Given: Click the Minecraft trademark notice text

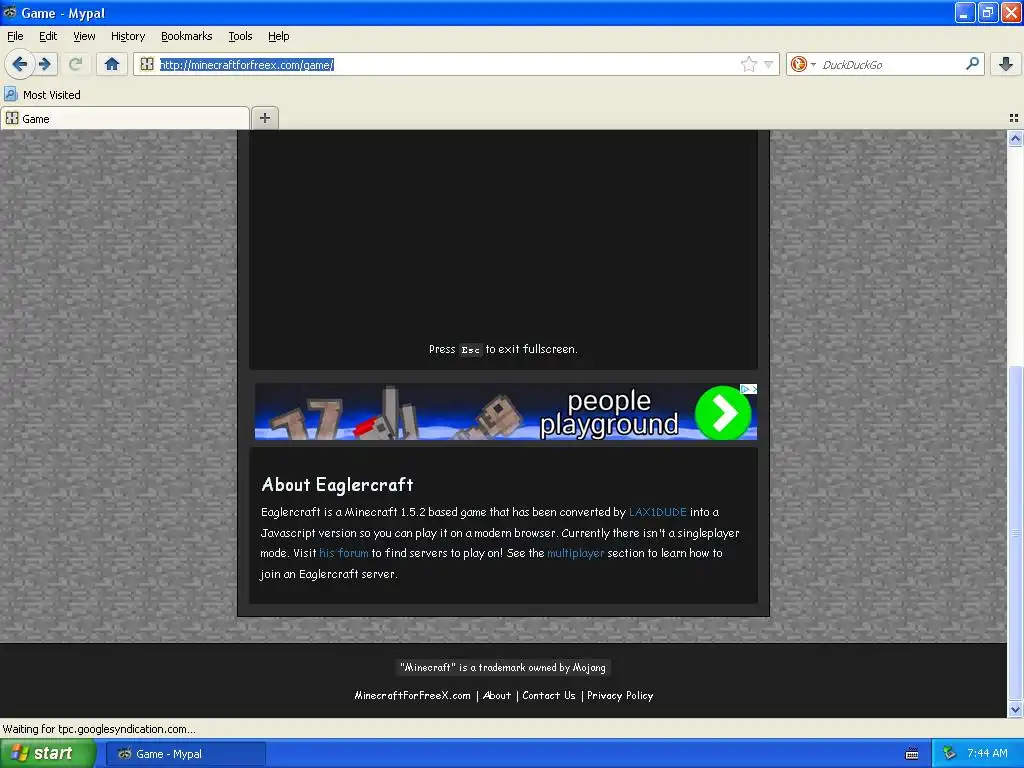Looking at the screenshot, I should [x=503, y=667].
